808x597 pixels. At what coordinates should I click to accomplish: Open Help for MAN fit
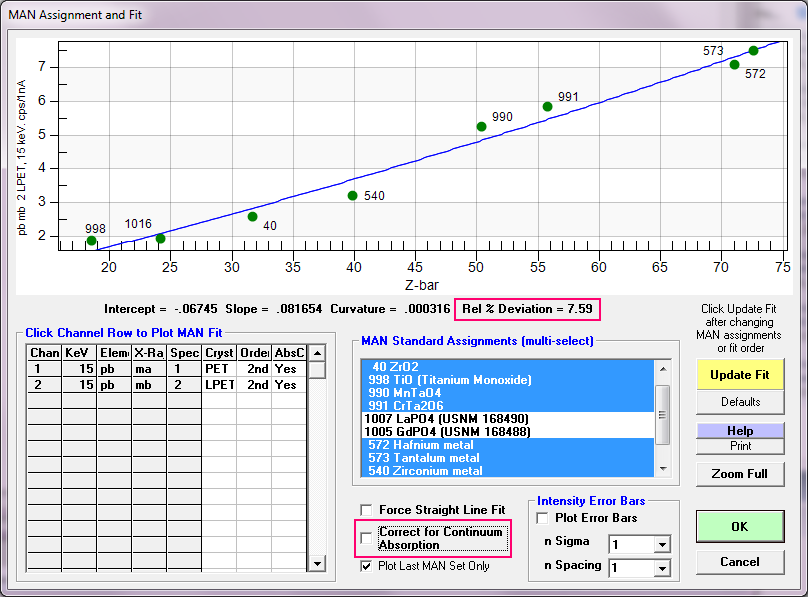[x=740, y=430]
